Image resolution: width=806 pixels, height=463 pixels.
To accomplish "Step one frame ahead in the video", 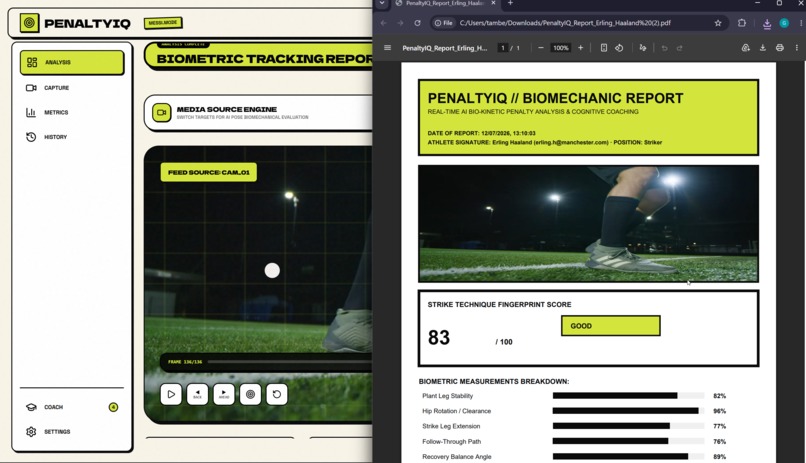I will (x=224, y=394).
